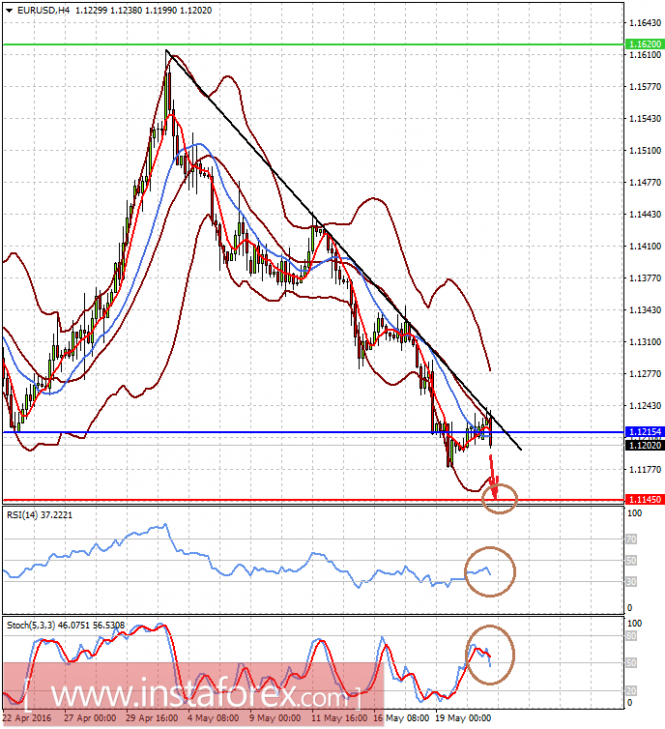
Task: Click the black 1.12020 current price tag
Action: [644, 445]
